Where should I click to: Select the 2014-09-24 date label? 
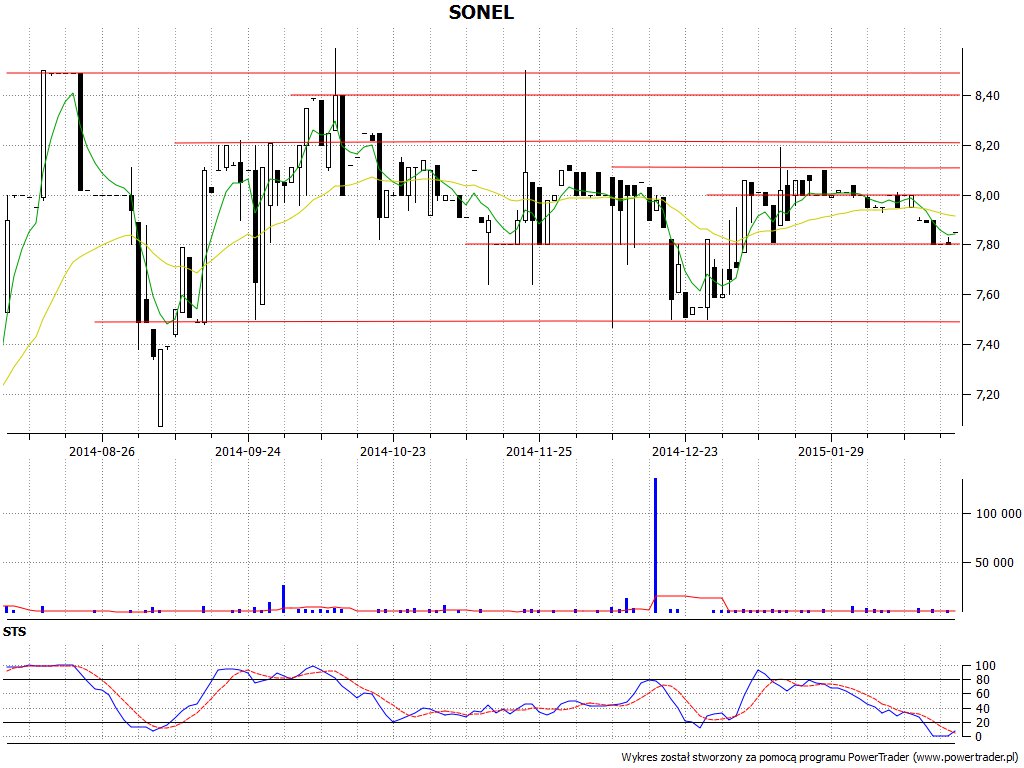pyautogui.click(x=248, y=451)
